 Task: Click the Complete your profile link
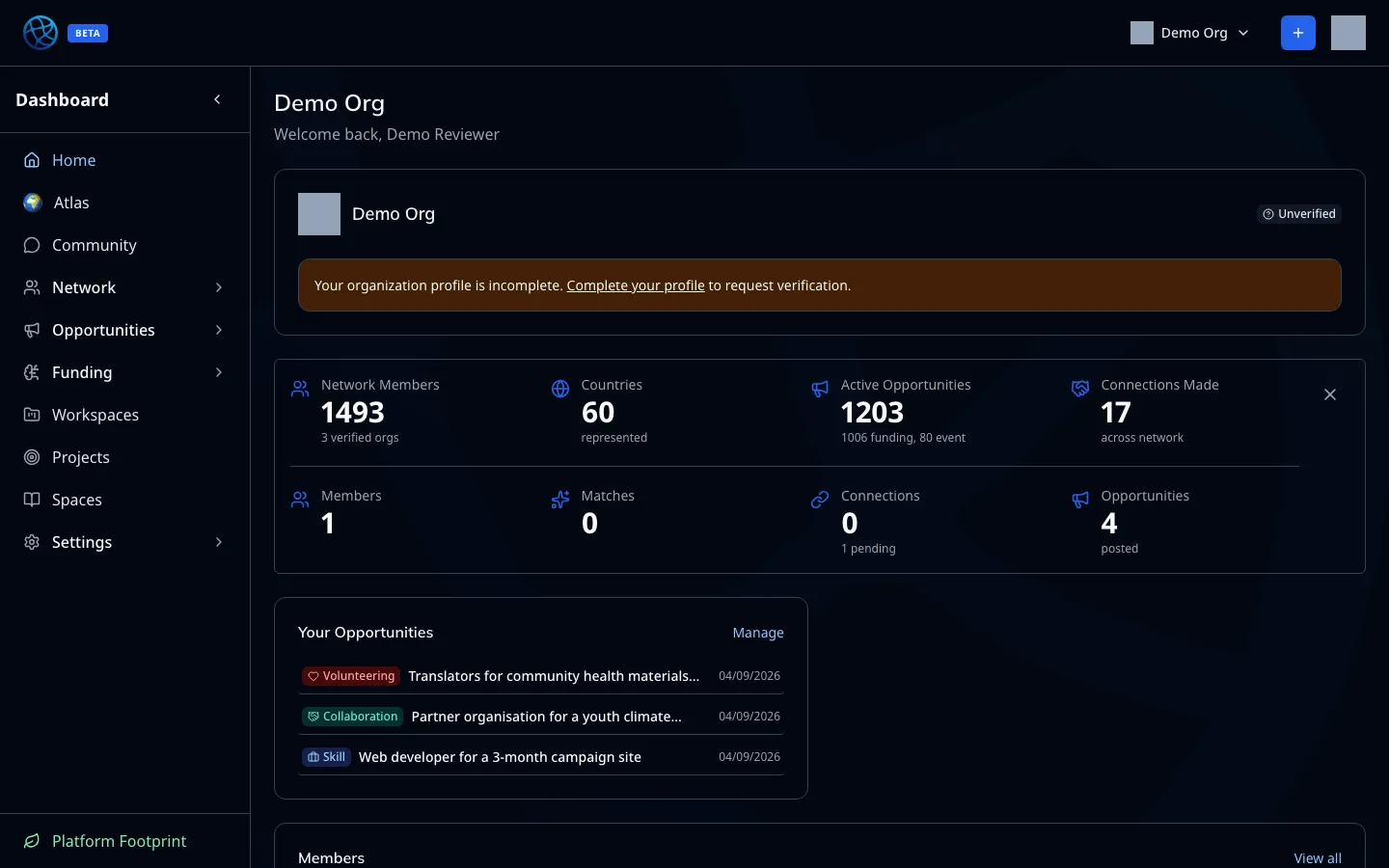(636, 285)
